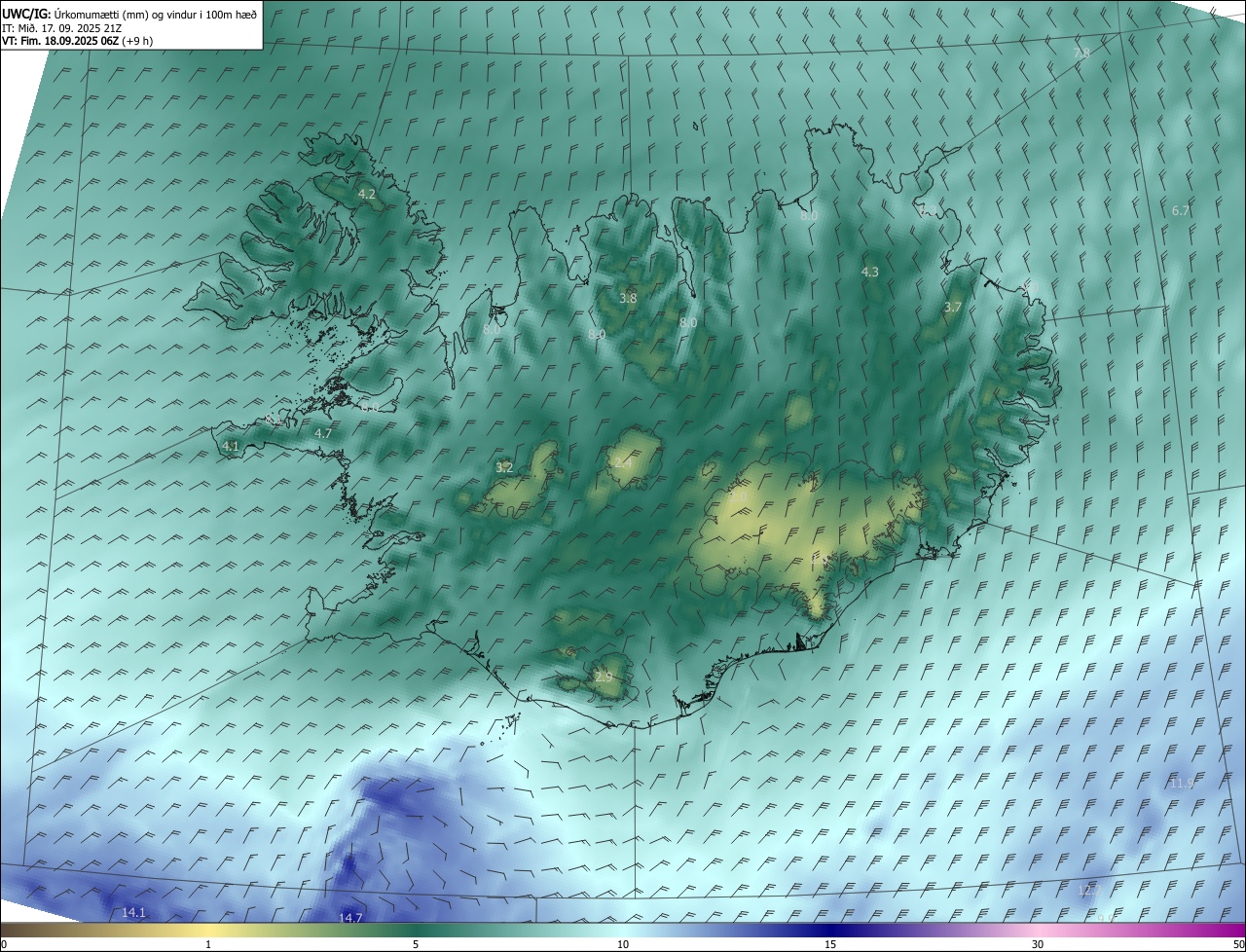Click the 3.2 value label on the map
1246x952 pixels.
(x=504, y=467)
